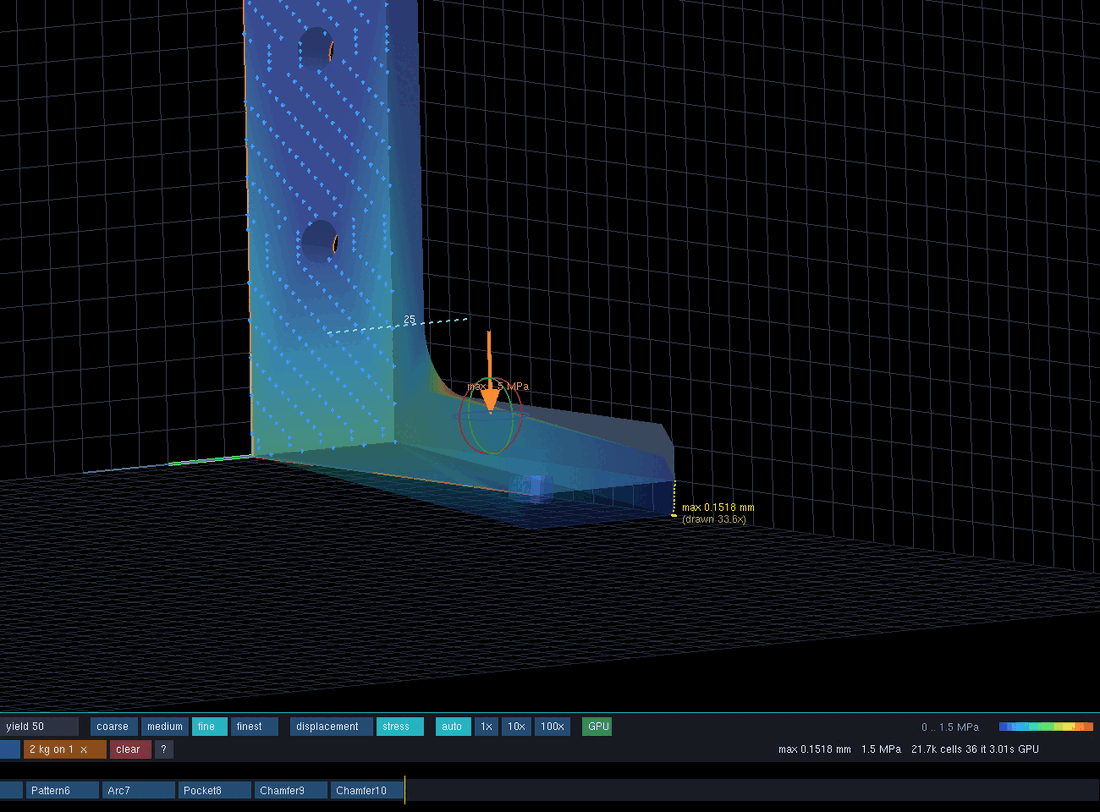1100x812 pixels.
Task: Select the finest mesh resolution
Action: [x=254, y=726]
